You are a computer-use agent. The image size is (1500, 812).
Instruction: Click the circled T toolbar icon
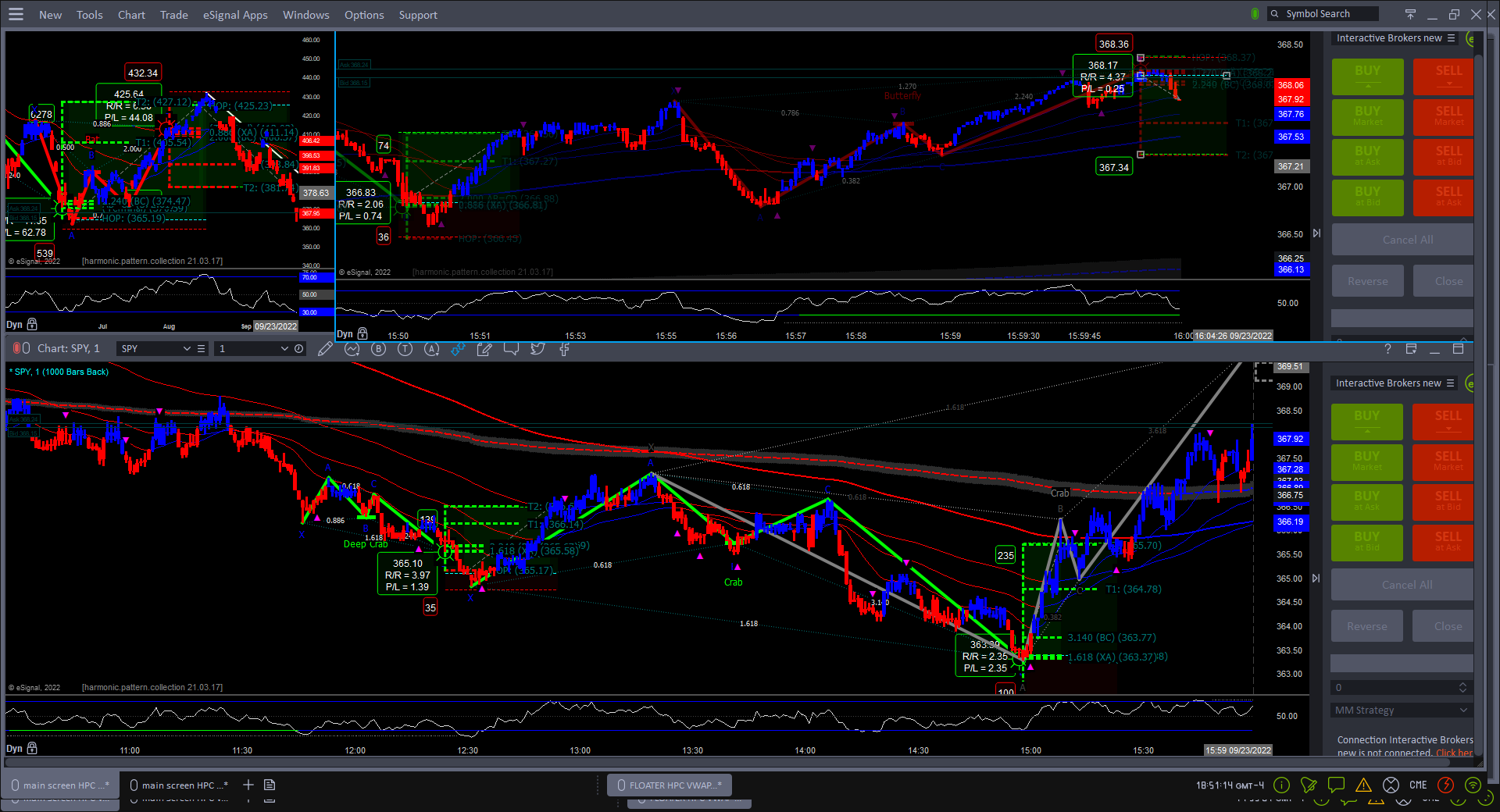405,349
